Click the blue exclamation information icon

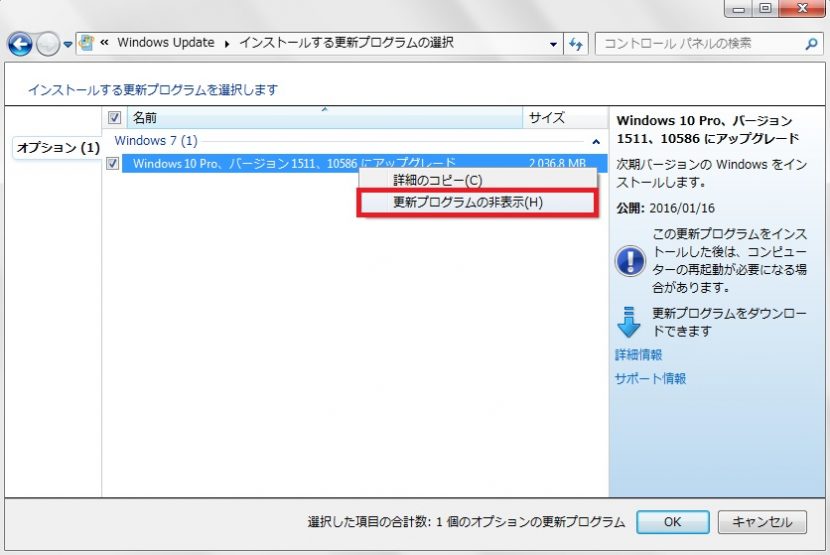tap(630, 261)
